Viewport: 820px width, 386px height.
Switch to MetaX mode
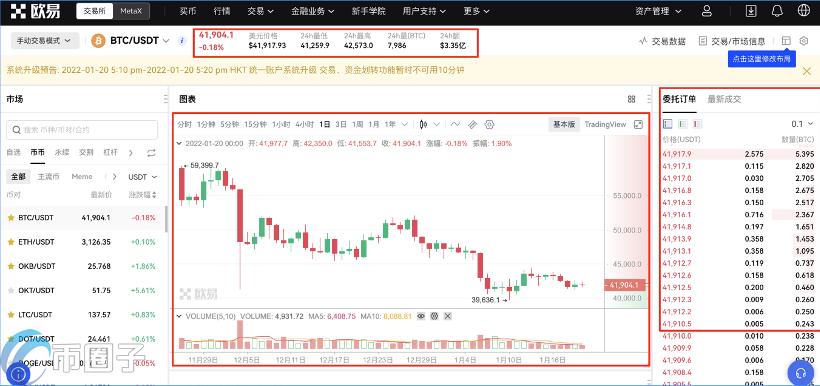click(131, 11)
